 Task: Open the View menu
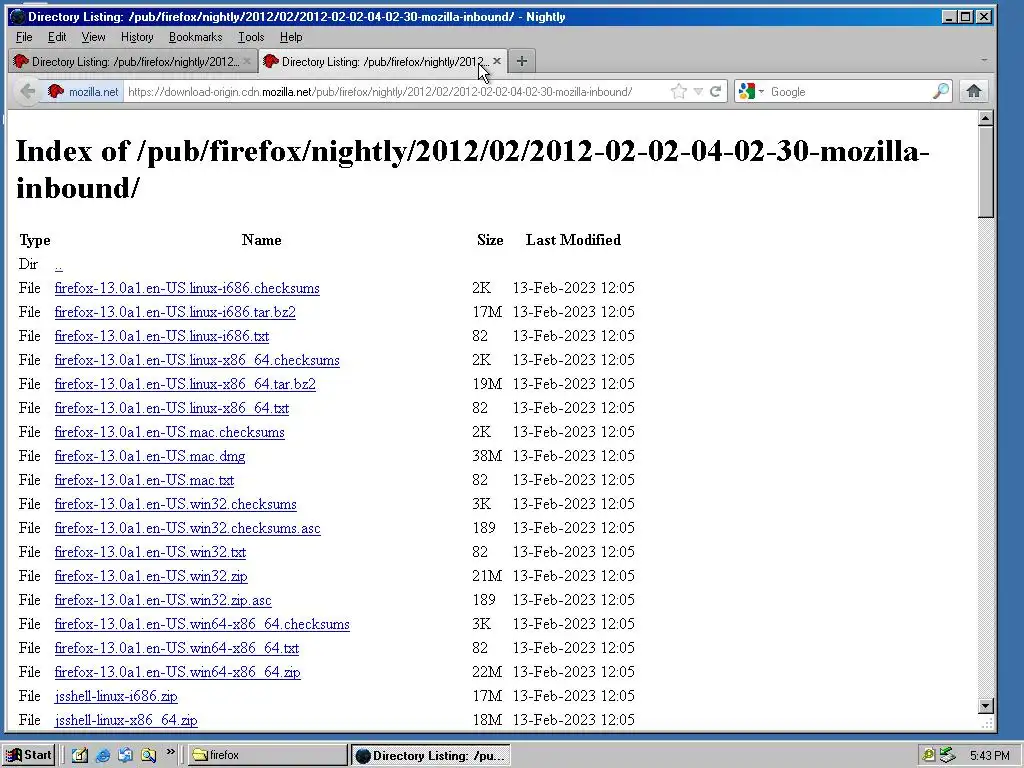coord(93,37)
